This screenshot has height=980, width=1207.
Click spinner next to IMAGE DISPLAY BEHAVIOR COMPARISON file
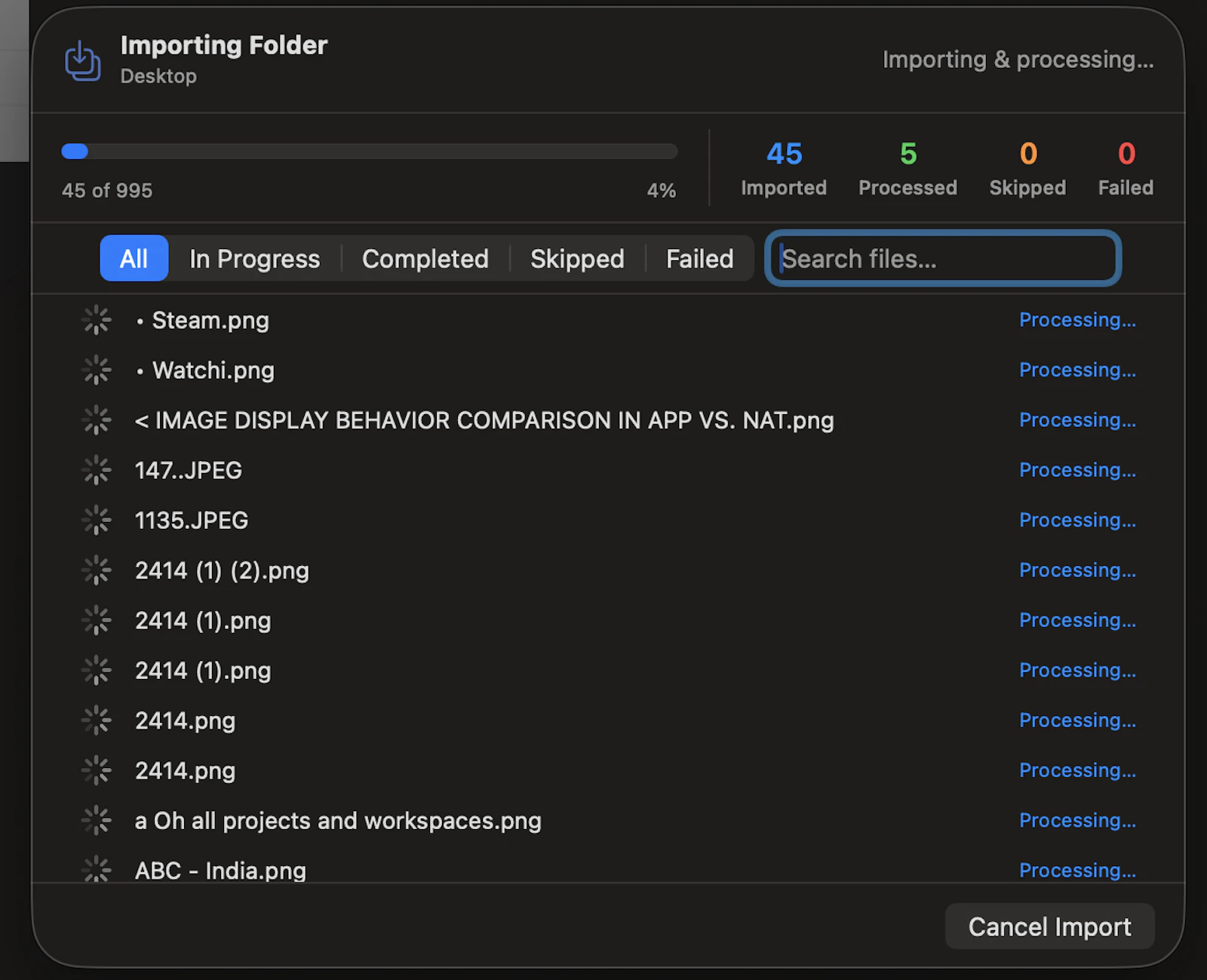pos(97,420)
